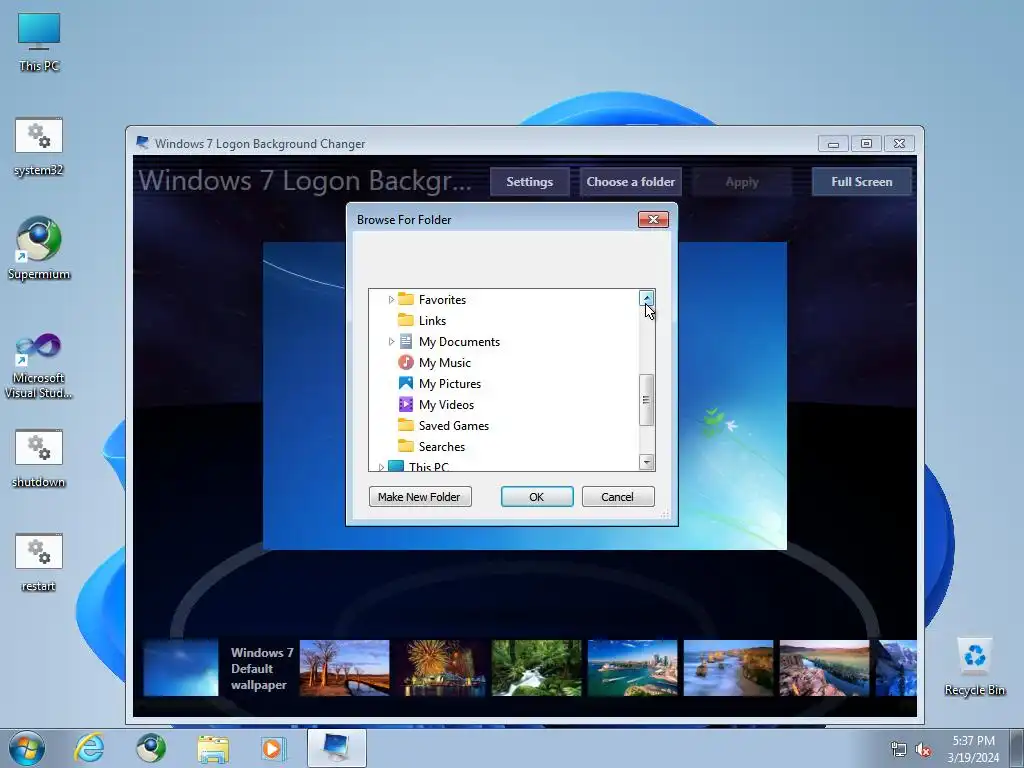
Task: Click Make New Folder button
Action: (420, 496)
